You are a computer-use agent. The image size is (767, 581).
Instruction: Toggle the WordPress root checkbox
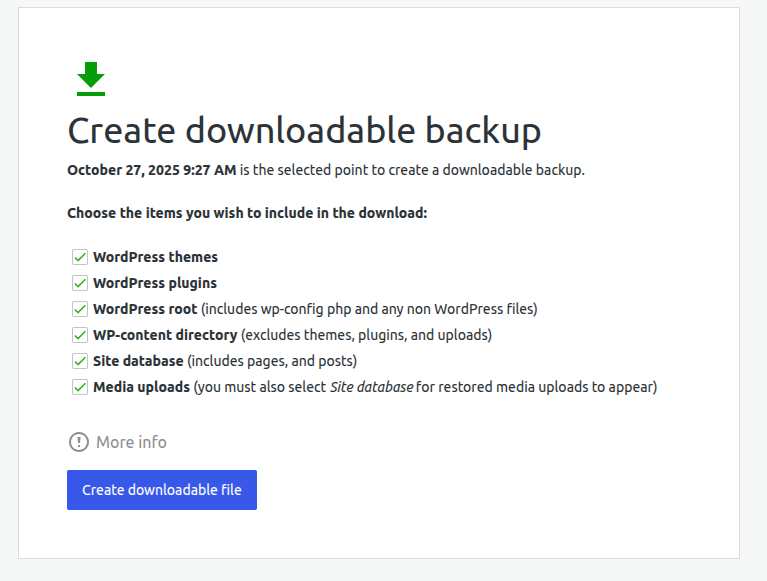point(80,309)
